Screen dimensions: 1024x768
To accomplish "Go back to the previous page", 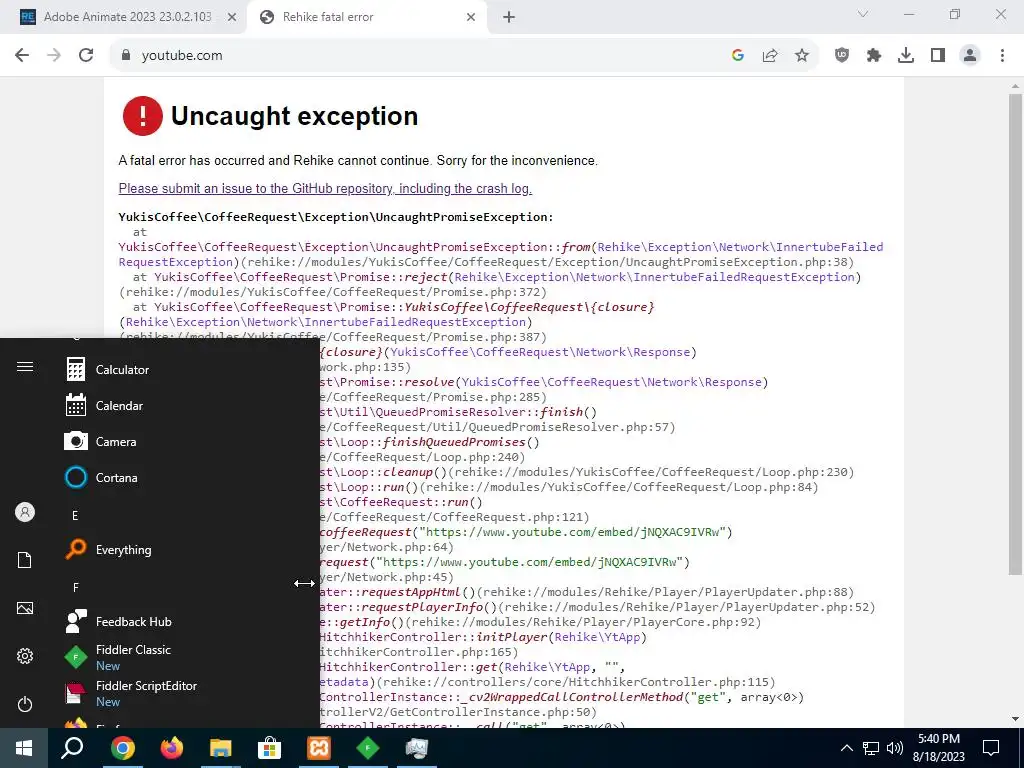I will pos(22,56).
